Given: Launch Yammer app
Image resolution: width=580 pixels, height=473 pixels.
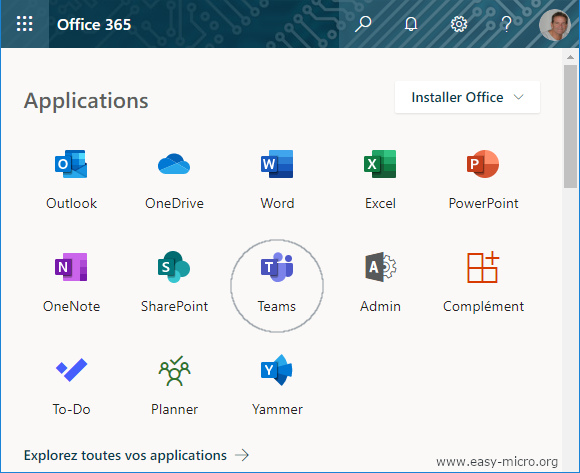Looking at the screenshot, I should 277,385.
